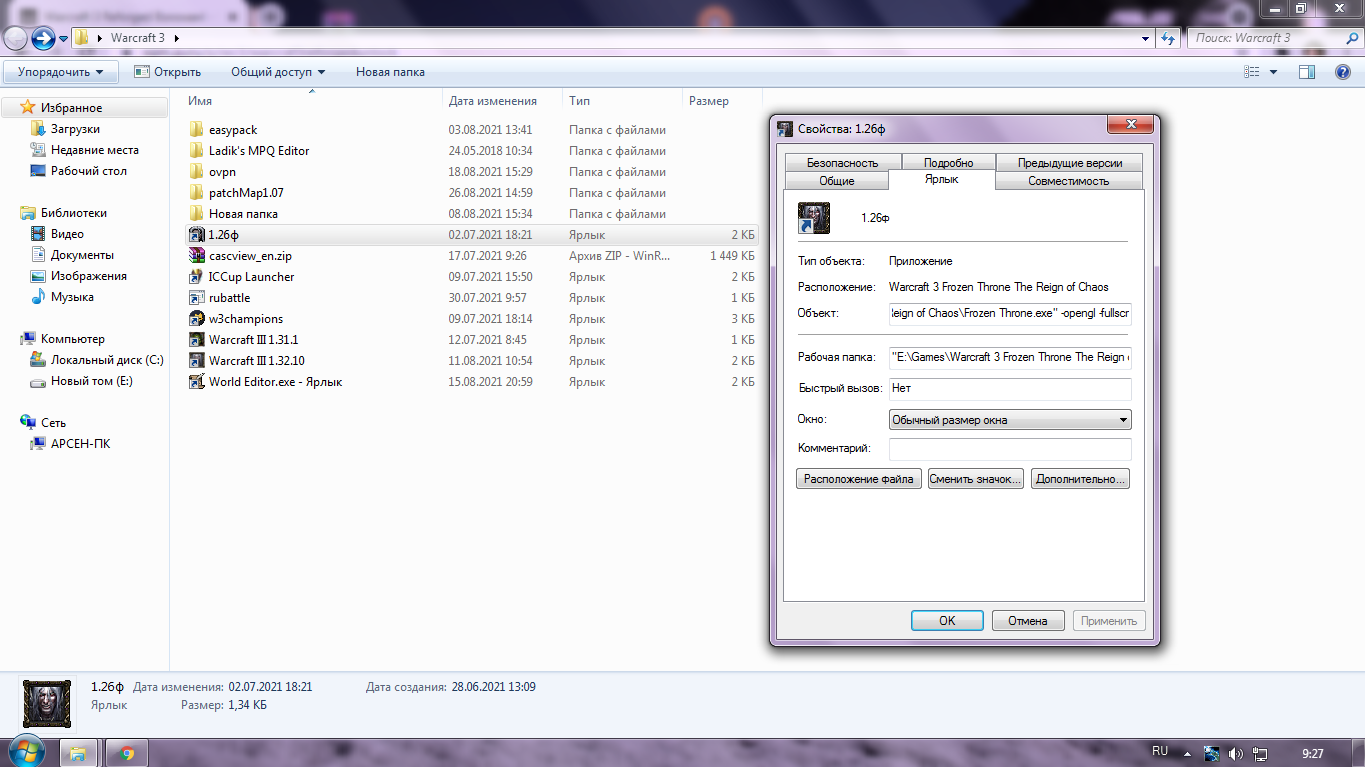
Task: Show the preview pane
Action: tap(1306, 72)
